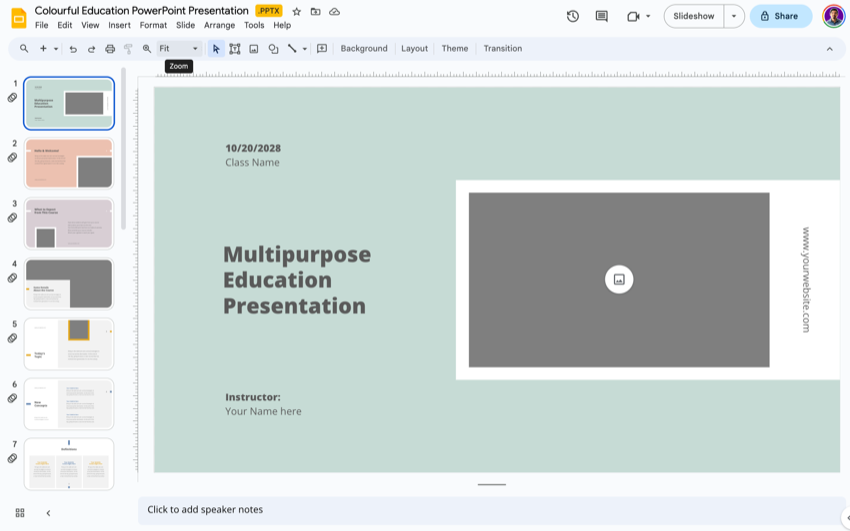Click the Insert image toolbar icon
The image size is (850, 531).
pyautogui.click(x=254, y=49)
